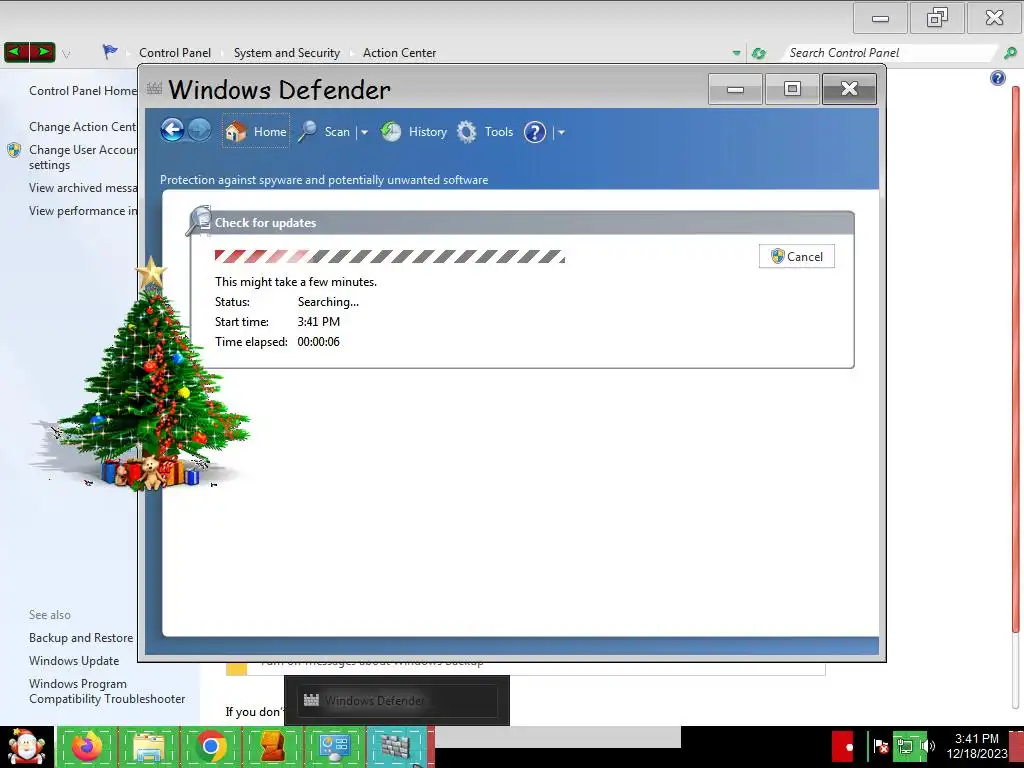The image size is (1024, 768).
Task: Click the Action Center flag tray icon
Action: [x=880, y=746]
